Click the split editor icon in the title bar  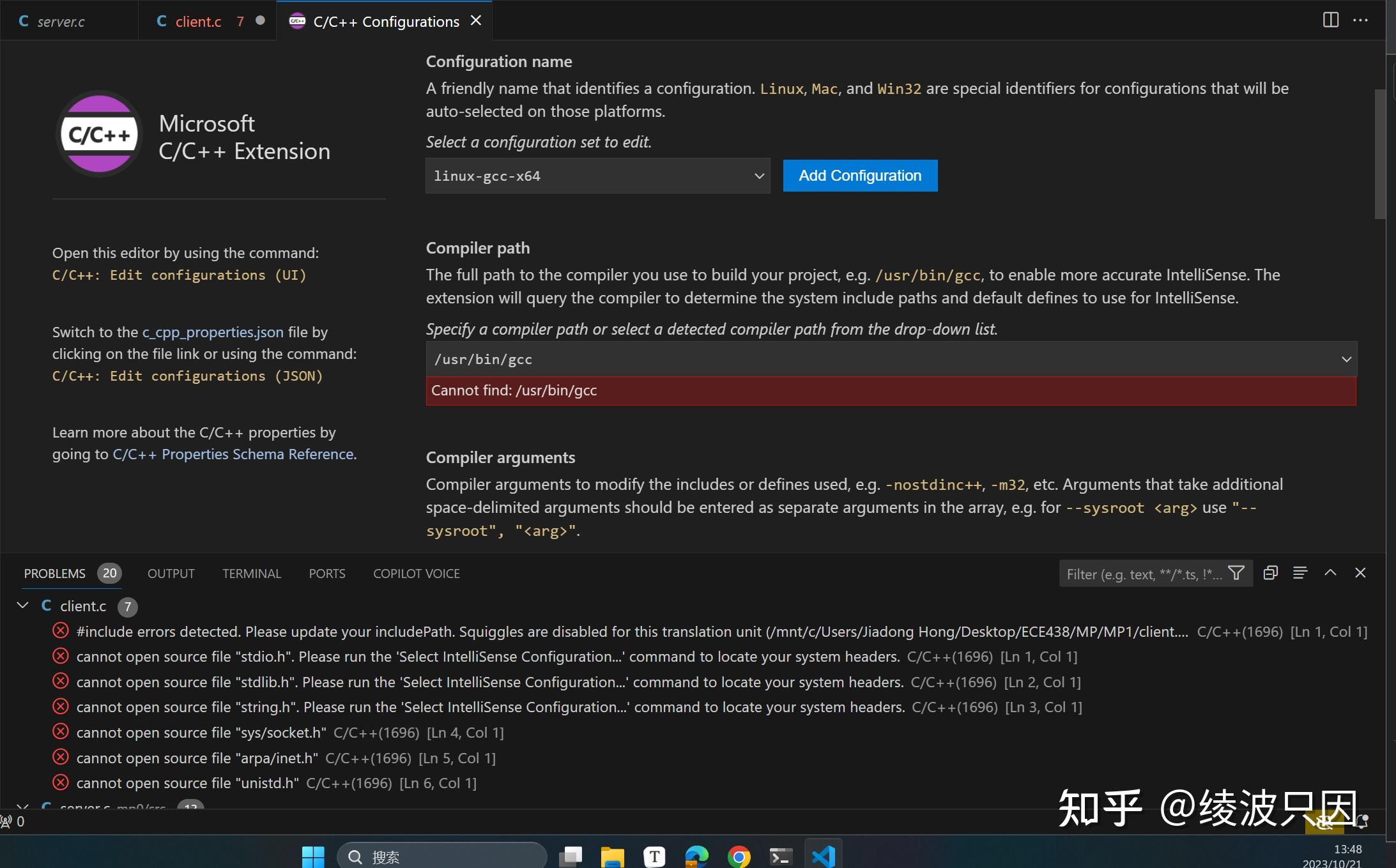[x=1331, y=20]
